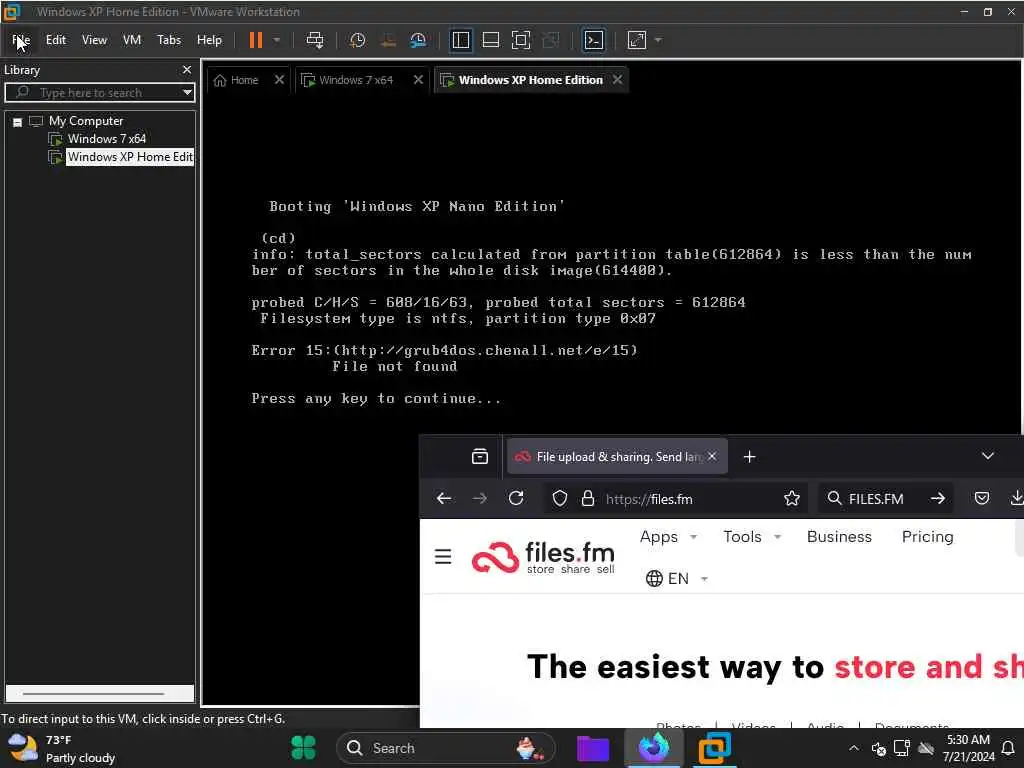Close the Windows 7 x64 tab

pos(418,80)
